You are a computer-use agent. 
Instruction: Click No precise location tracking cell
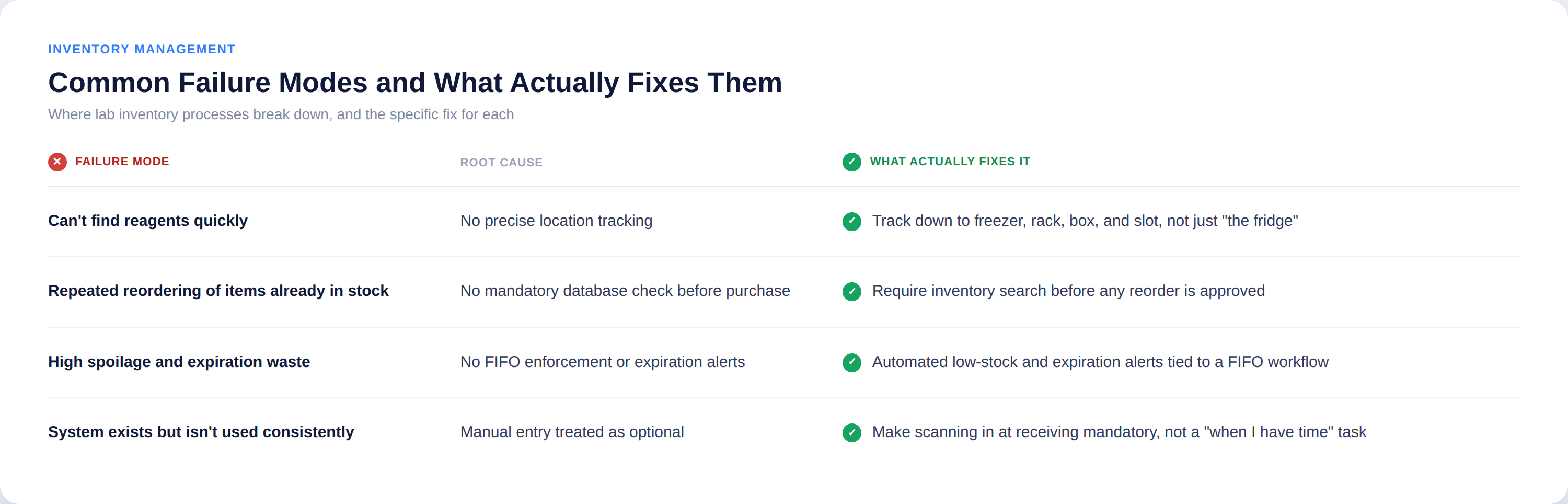click(556, 220)
